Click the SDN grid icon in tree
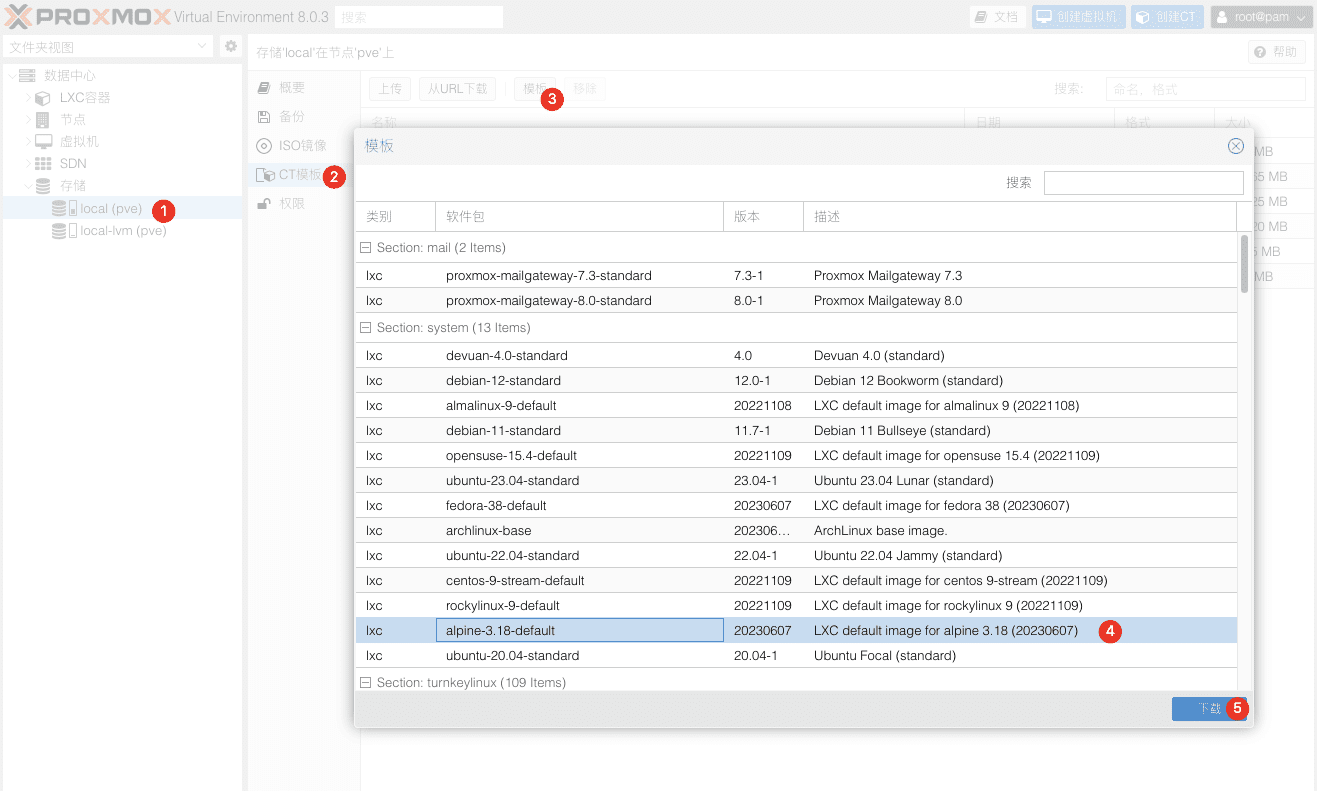Image resolution: width=1317 pixels, height=791 pixels. point(43,164)
